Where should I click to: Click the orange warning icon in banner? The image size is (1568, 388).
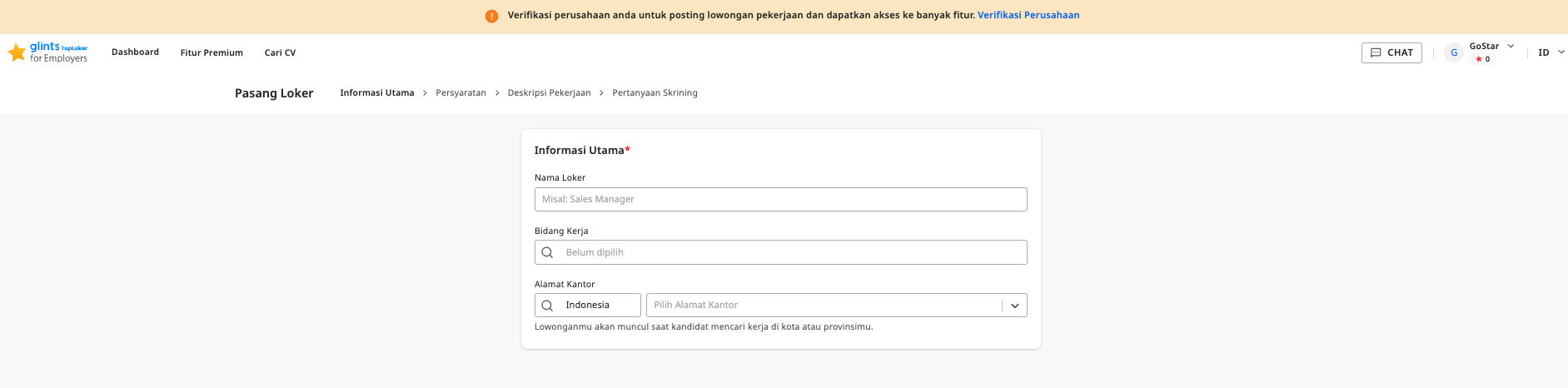[492, 16]
